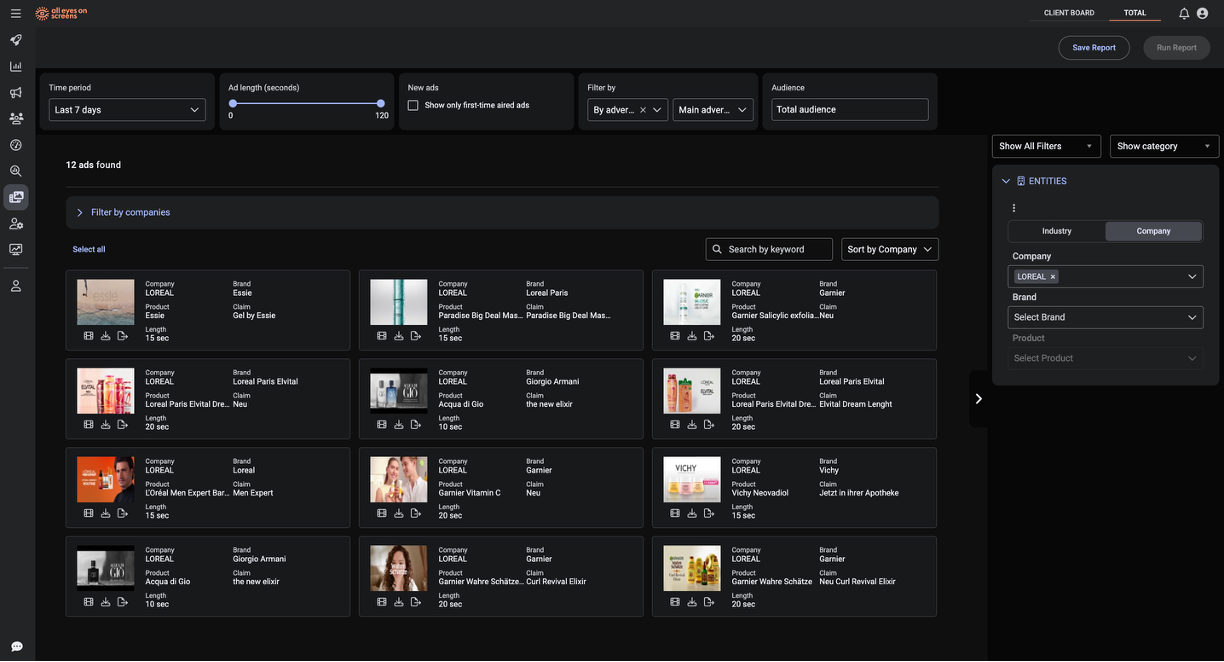Collapse the ENTITIES section

[x=1006, y=181]
